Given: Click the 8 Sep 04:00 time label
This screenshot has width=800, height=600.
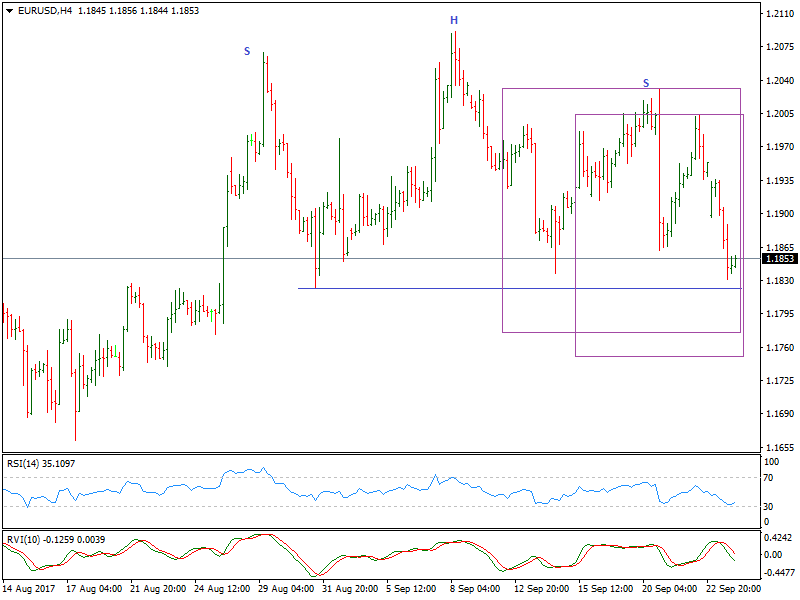Looking at the screenshot, I should [475, 589].
